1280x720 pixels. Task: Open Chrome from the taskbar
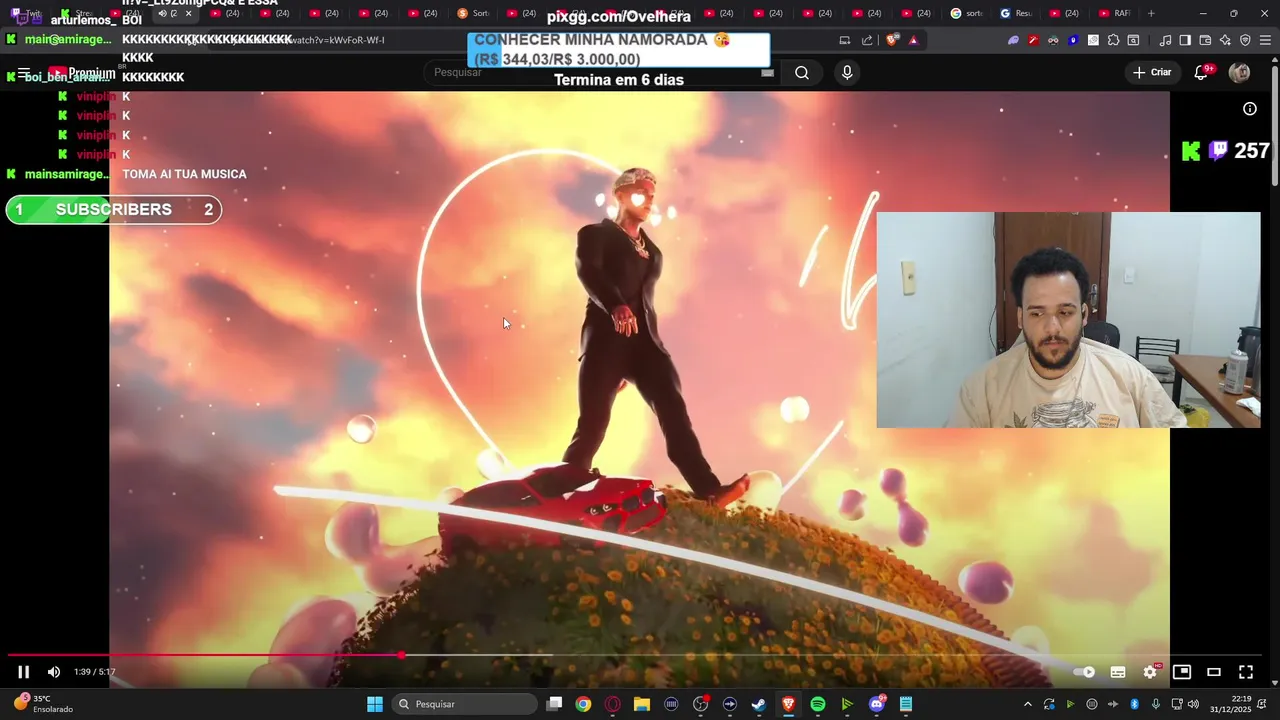pyautogui.click(x=583, y=704)
